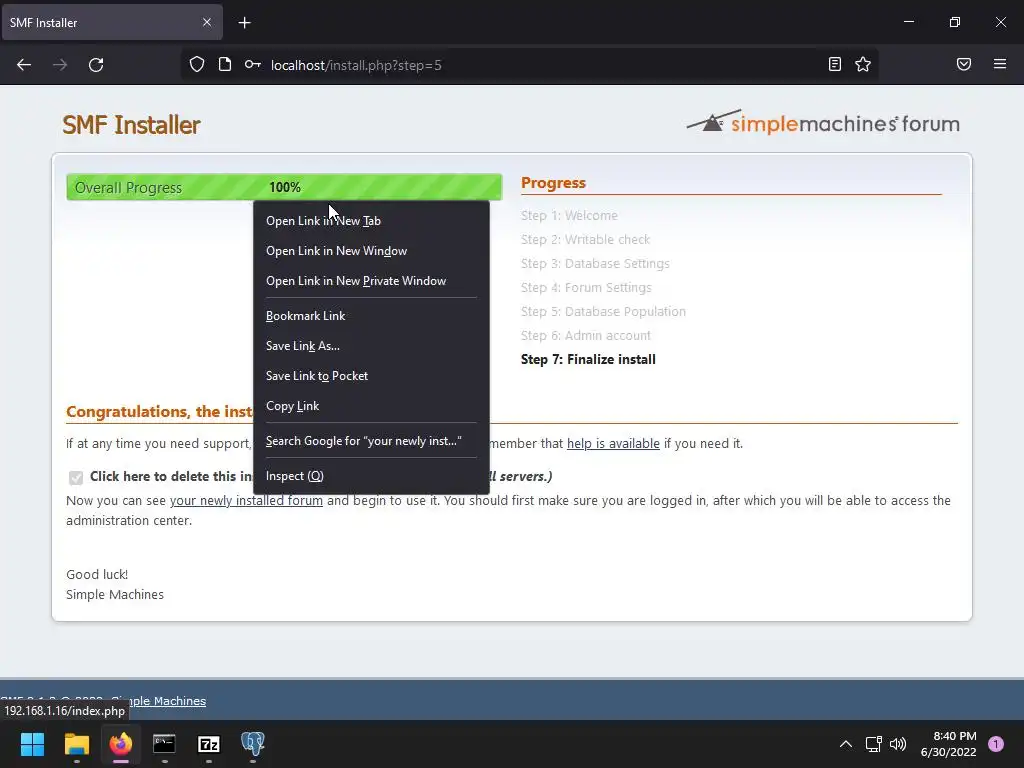This screenshot has height=768, width=1024.
Task: Close the SMF Installer tab
Action: pyautogui.click(x=206, y=22)
